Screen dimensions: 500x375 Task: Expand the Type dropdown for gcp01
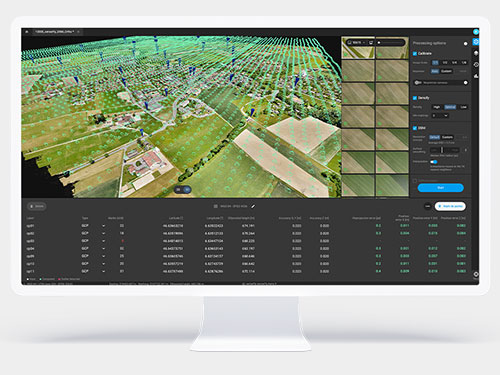103,226
